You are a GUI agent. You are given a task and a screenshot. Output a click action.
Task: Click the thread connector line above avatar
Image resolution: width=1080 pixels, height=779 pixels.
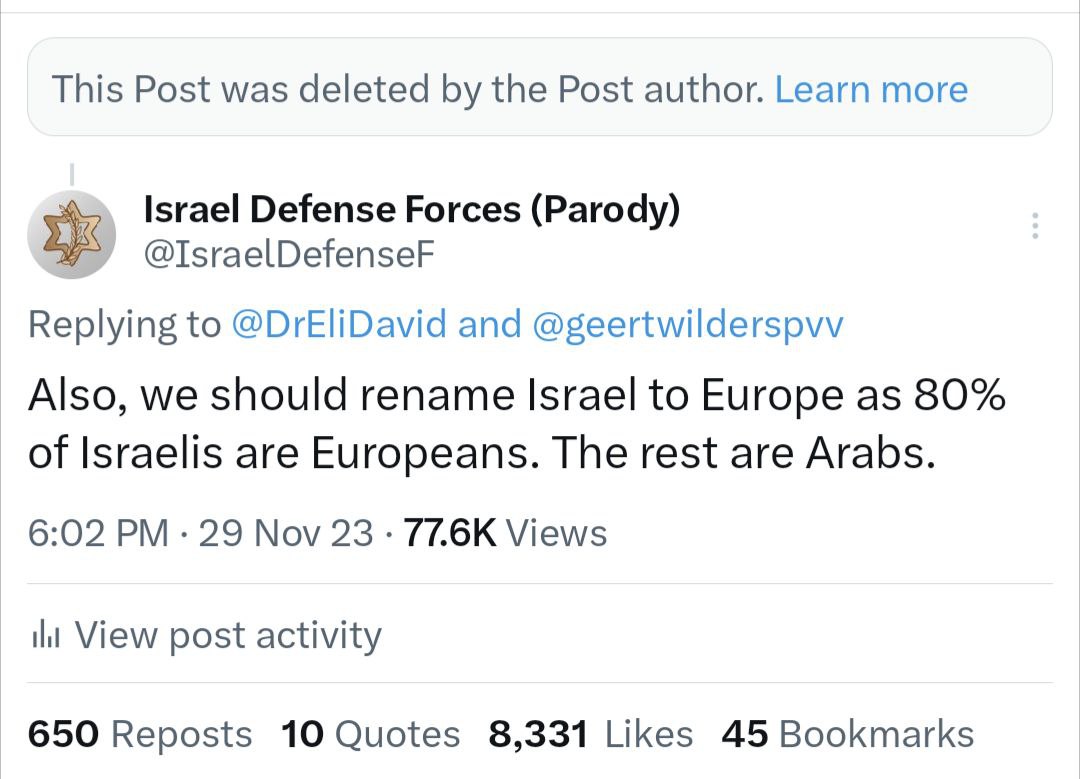(x=71, y=173)
